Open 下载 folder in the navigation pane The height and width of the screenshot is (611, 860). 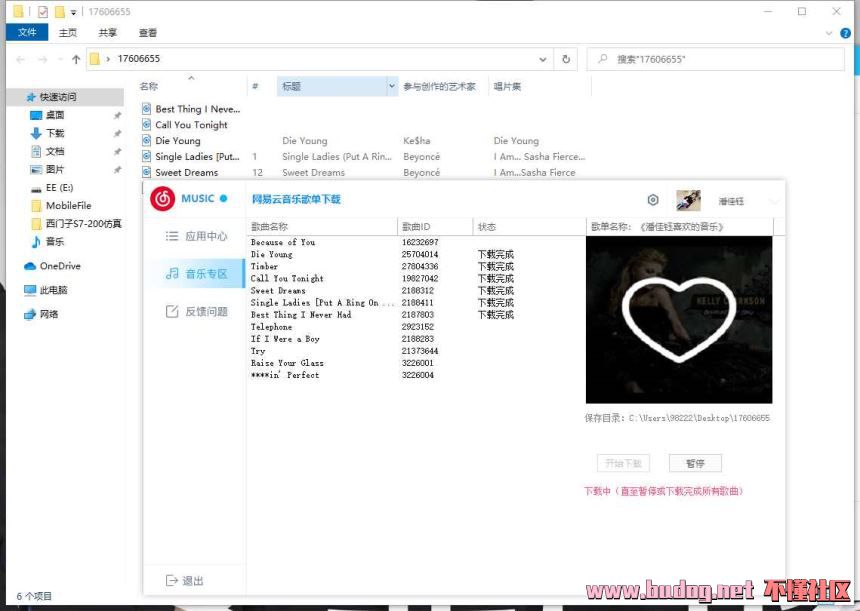(x=54, y=133)
